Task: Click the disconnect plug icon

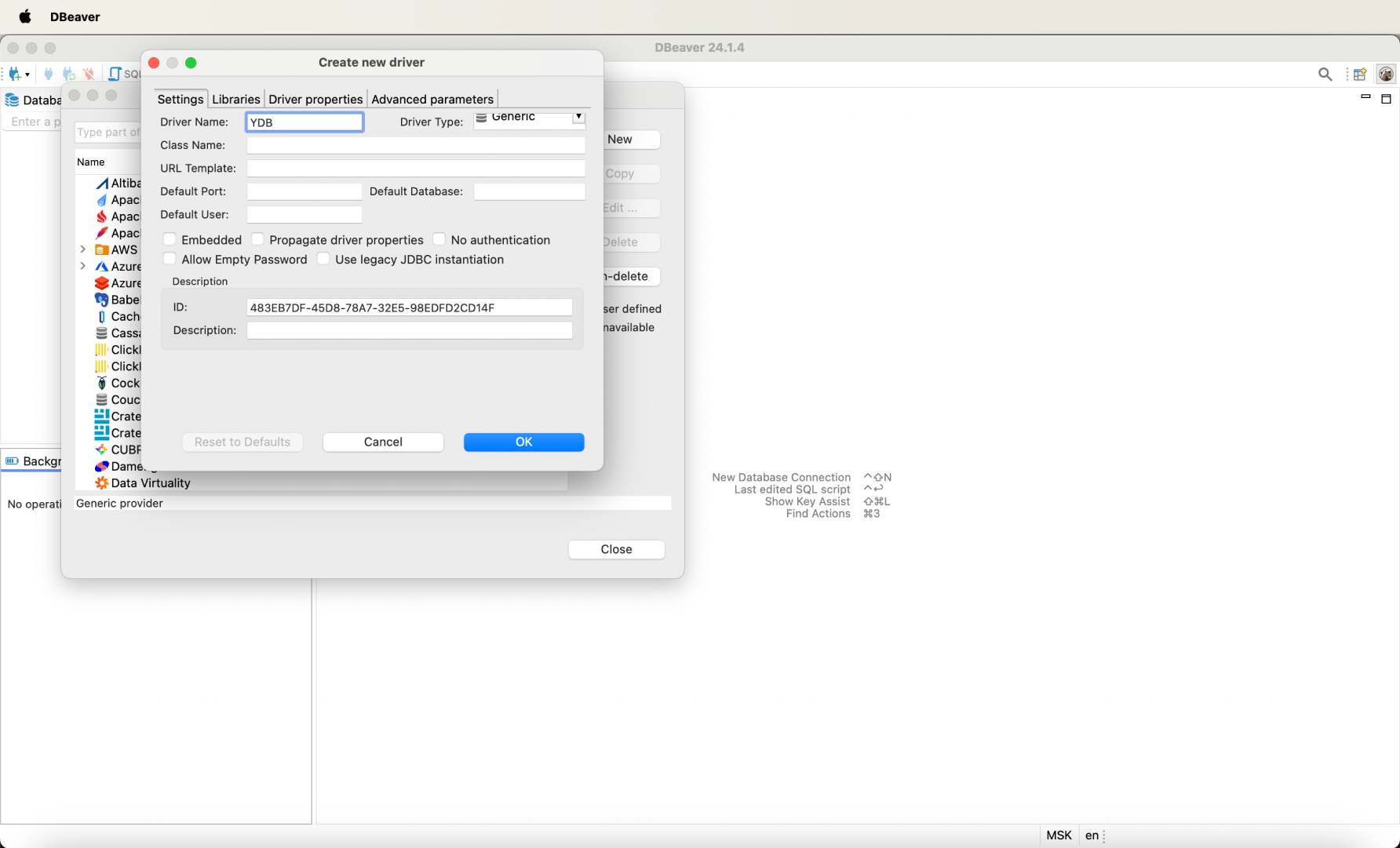Action: [x=89, y=74]
